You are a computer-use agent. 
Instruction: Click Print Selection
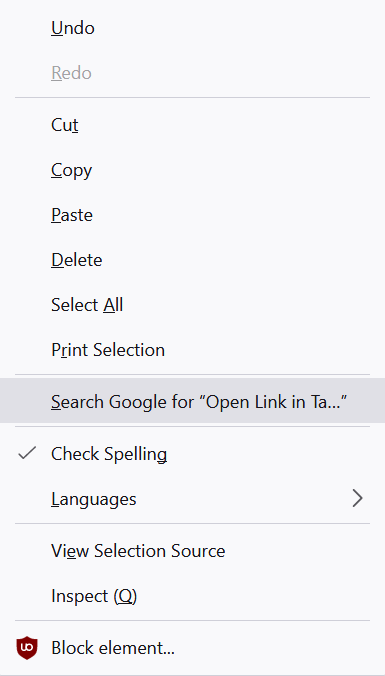(x=192, y=350)
